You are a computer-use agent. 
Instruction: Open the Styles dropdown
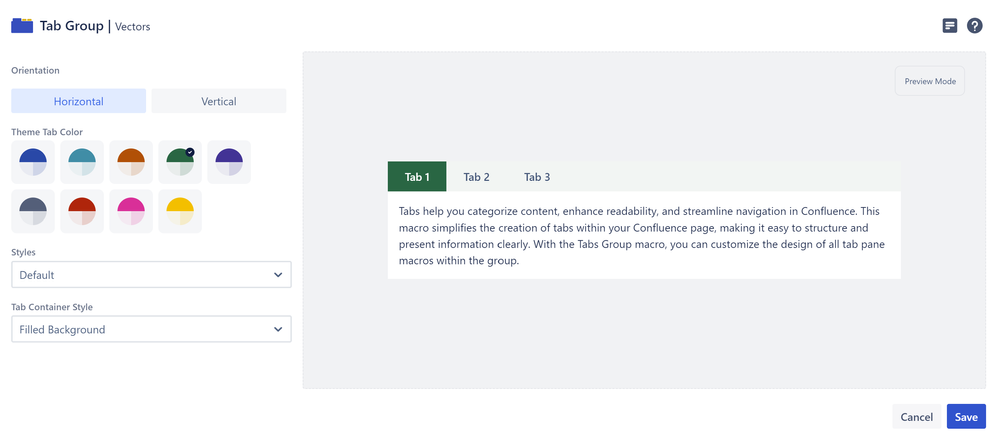coord(151,275)
